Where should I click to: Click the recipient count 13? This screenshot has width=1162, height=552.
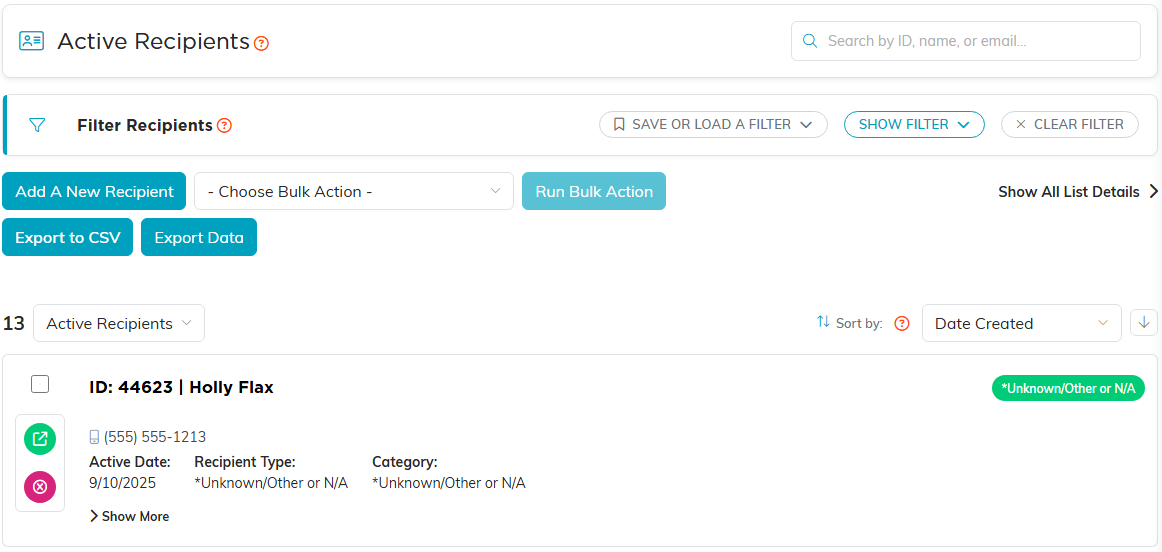click(x=13, y=324)
